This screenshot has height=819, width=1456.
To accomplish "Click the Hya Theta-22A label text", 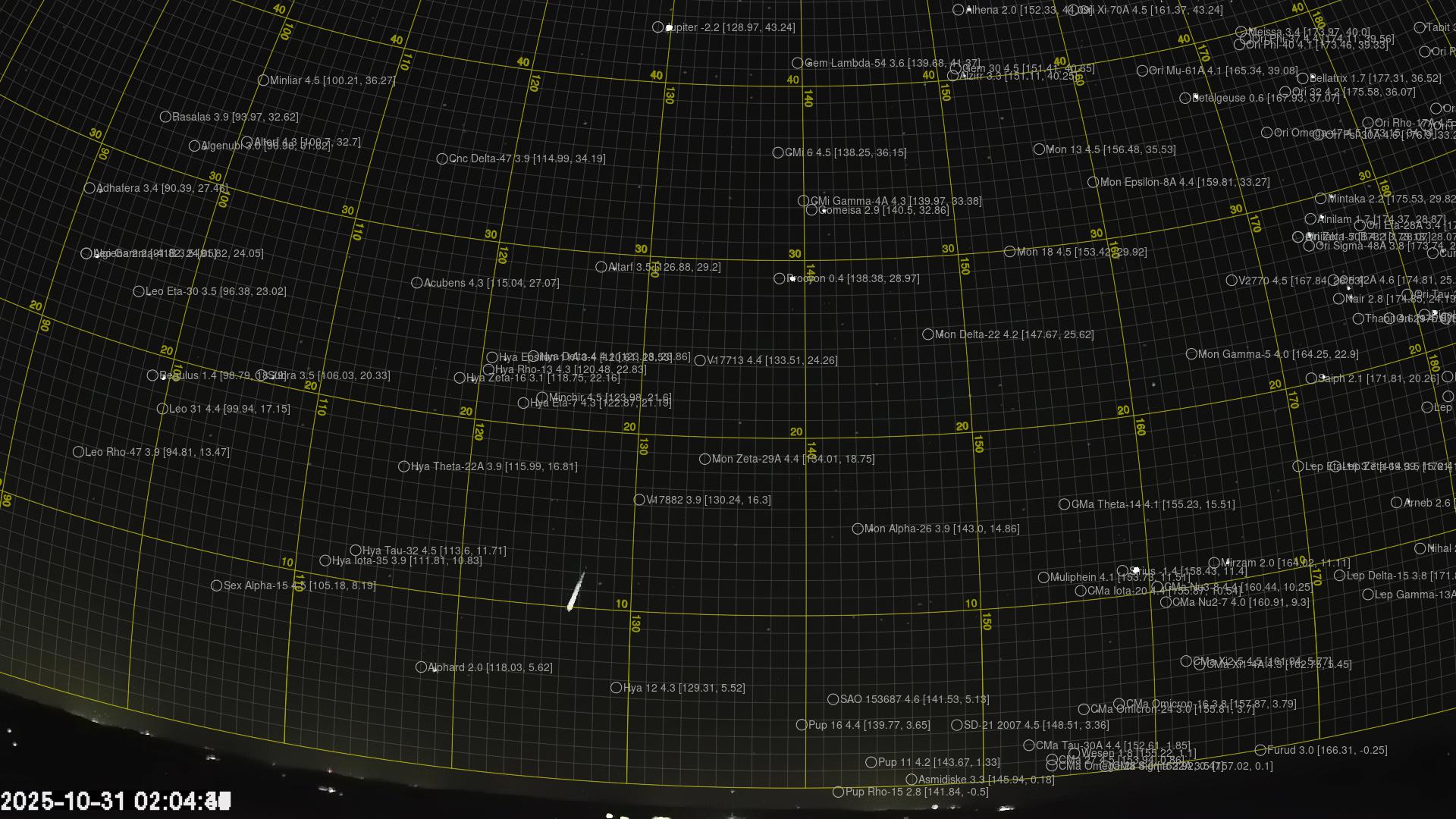I will click(x=494, y=467).
